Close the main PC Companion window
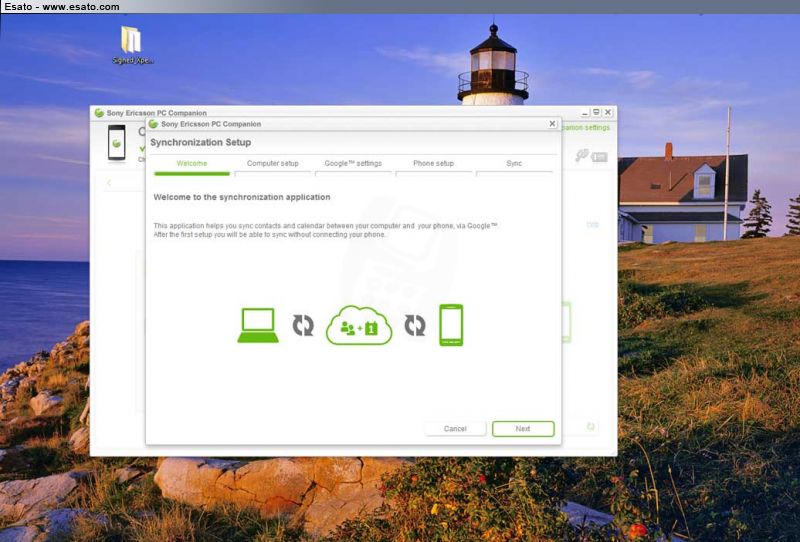 608,112
